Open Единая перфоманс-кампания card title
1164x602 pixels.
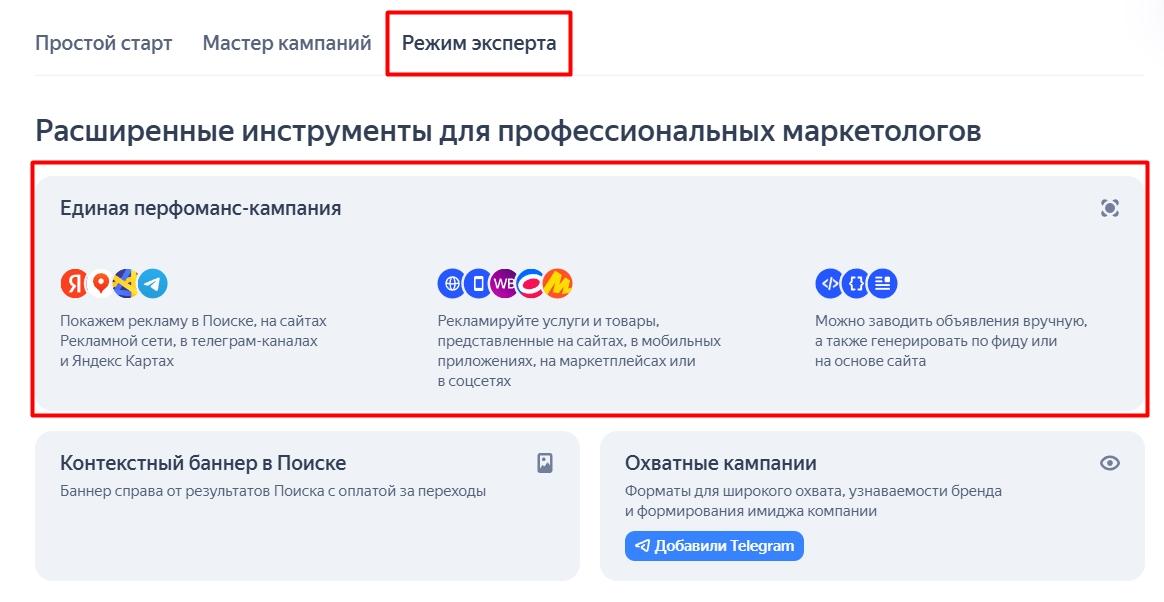pyautogui.click(x=200, y=208)
